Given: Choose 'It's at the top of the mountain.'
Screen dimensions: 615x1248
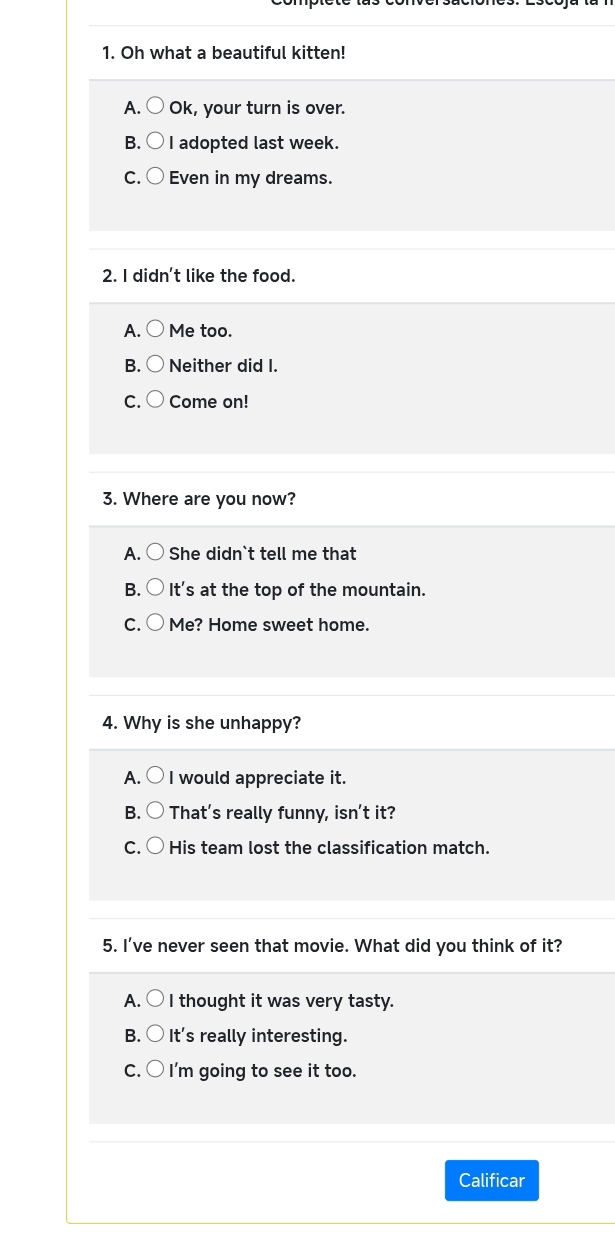Looking at the screenshot, I should tap(155, 588).
